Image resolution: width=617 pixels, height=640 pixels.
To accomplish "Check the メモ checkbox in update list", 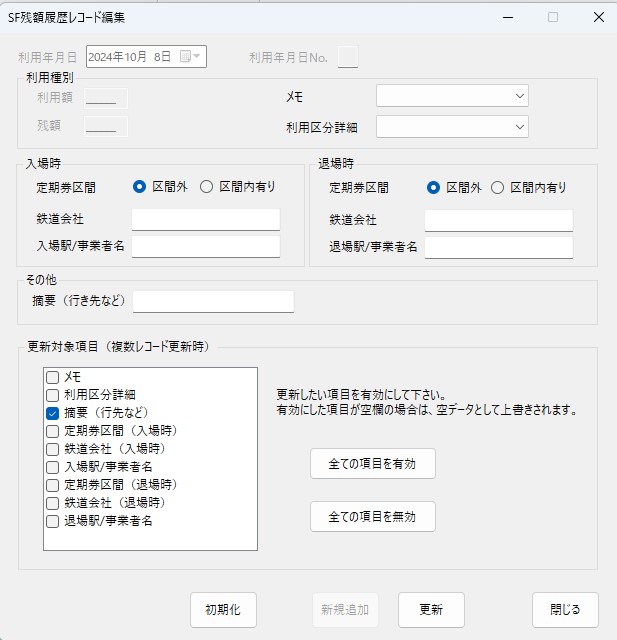I will tap(53, 377).
